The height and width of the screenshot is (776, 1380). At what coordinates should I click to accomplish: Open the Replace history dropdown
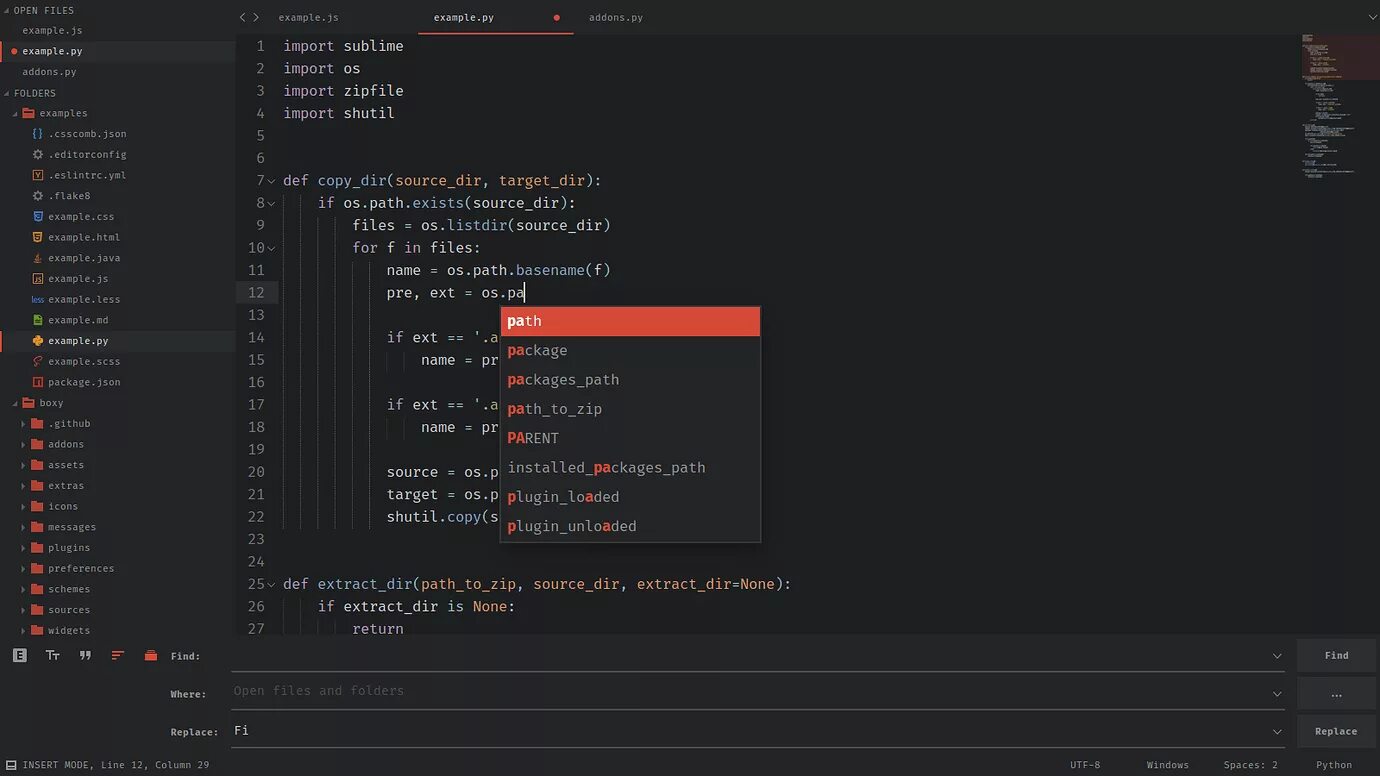pos(1277,732)
